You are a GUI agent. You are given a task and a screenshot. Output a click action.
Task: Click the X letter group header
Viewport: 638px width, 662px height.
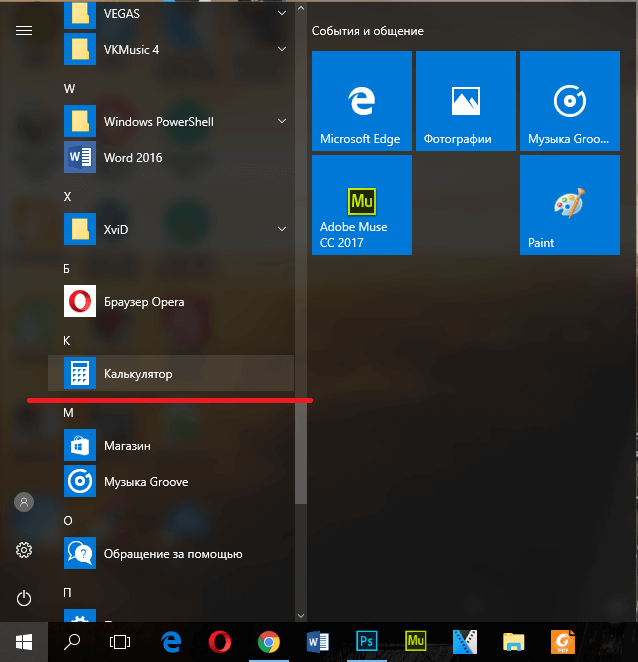(x=68, y=196)
